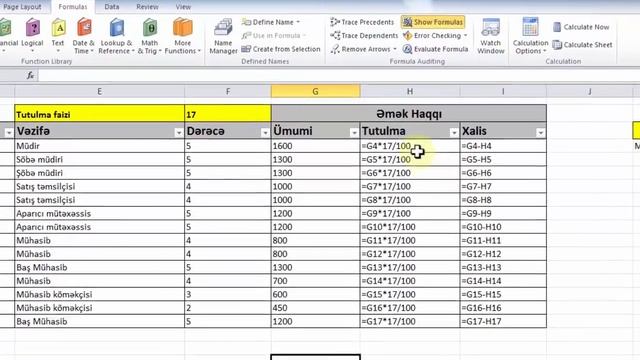This screenshot has height=360, width=640.
Task: Switch to the Formulas tab
Action: (73, 7)
